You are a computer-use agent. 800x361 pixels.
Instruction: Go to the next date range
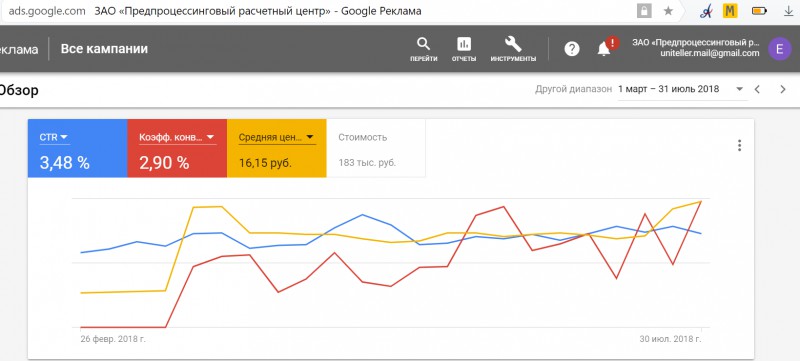tap(783, 89)
